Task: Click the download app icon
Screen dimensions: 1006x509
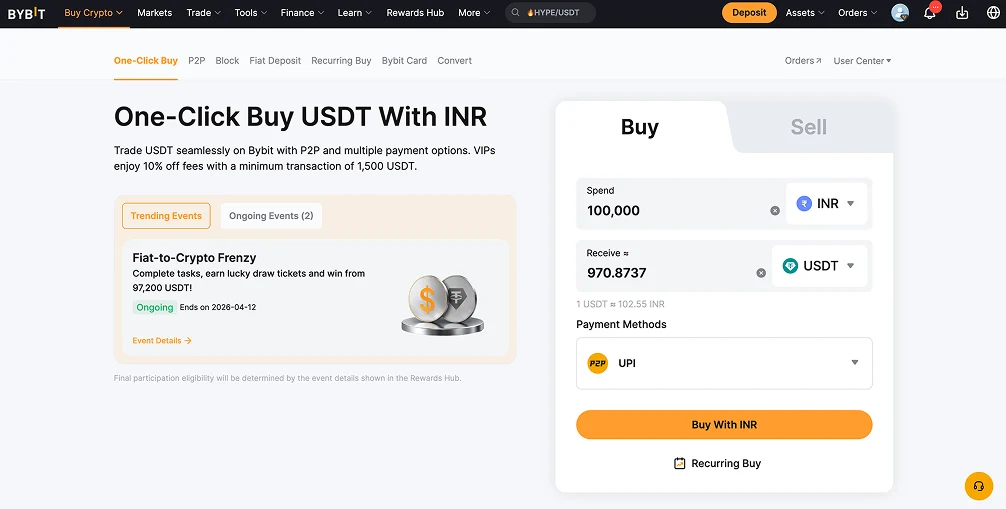Action: [x=962, y=13]
